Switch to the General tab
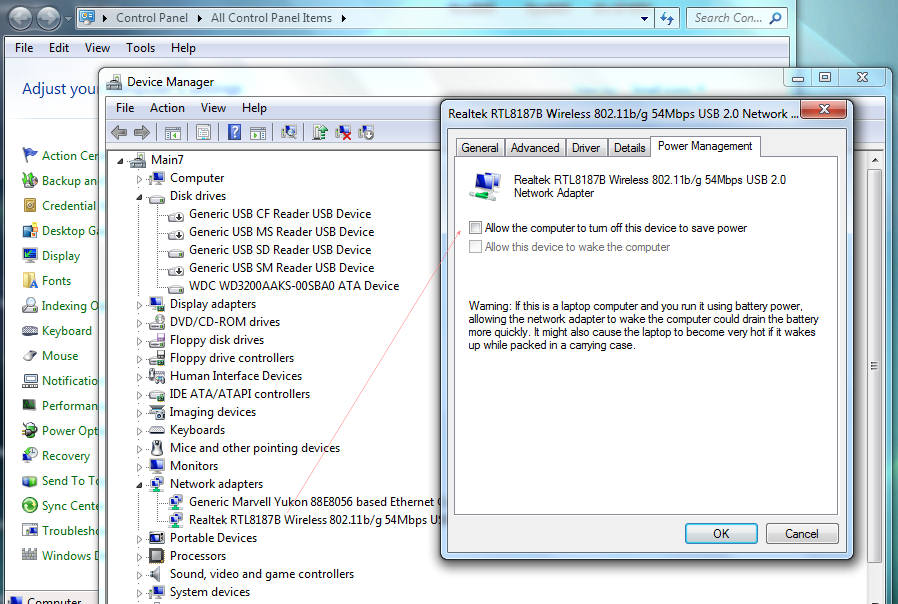Viewport: 898px width, 604px height. pos(480,148)
